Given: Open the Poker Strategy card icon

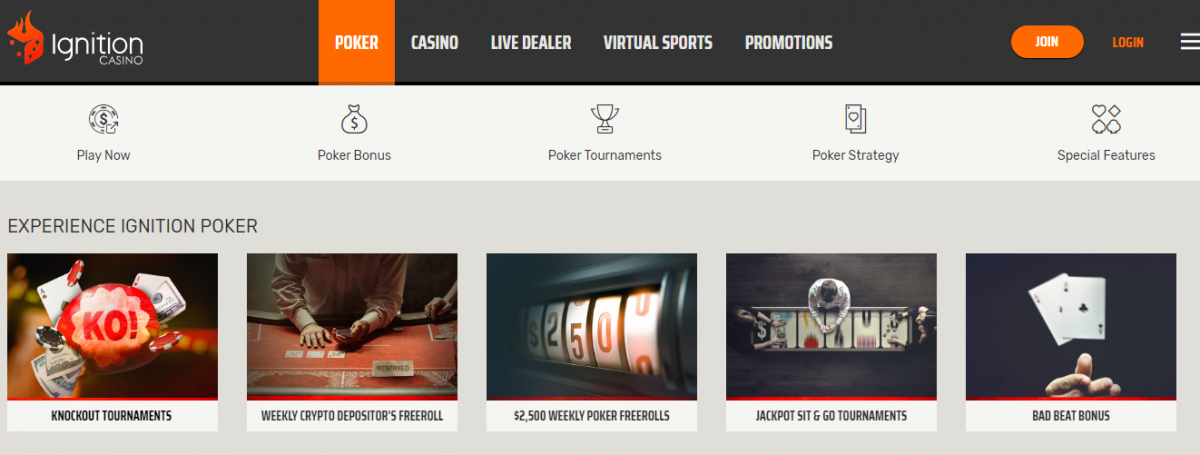Looking at the screenshot, I should (855, 119).
